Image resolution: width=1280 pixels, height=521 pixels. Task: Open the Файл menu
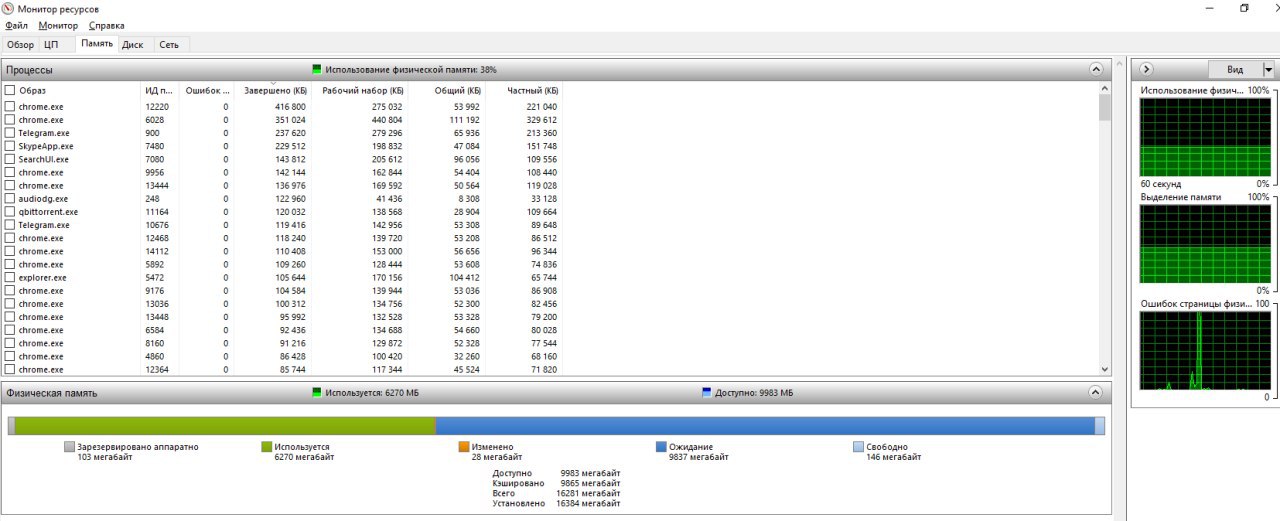click(x=16, y=25)
